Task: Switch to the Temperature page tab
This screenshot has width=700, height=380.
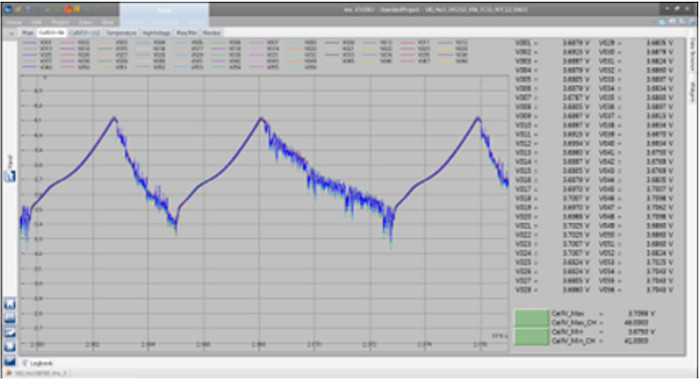Action: pyautogui.click(x=121, y=33)
